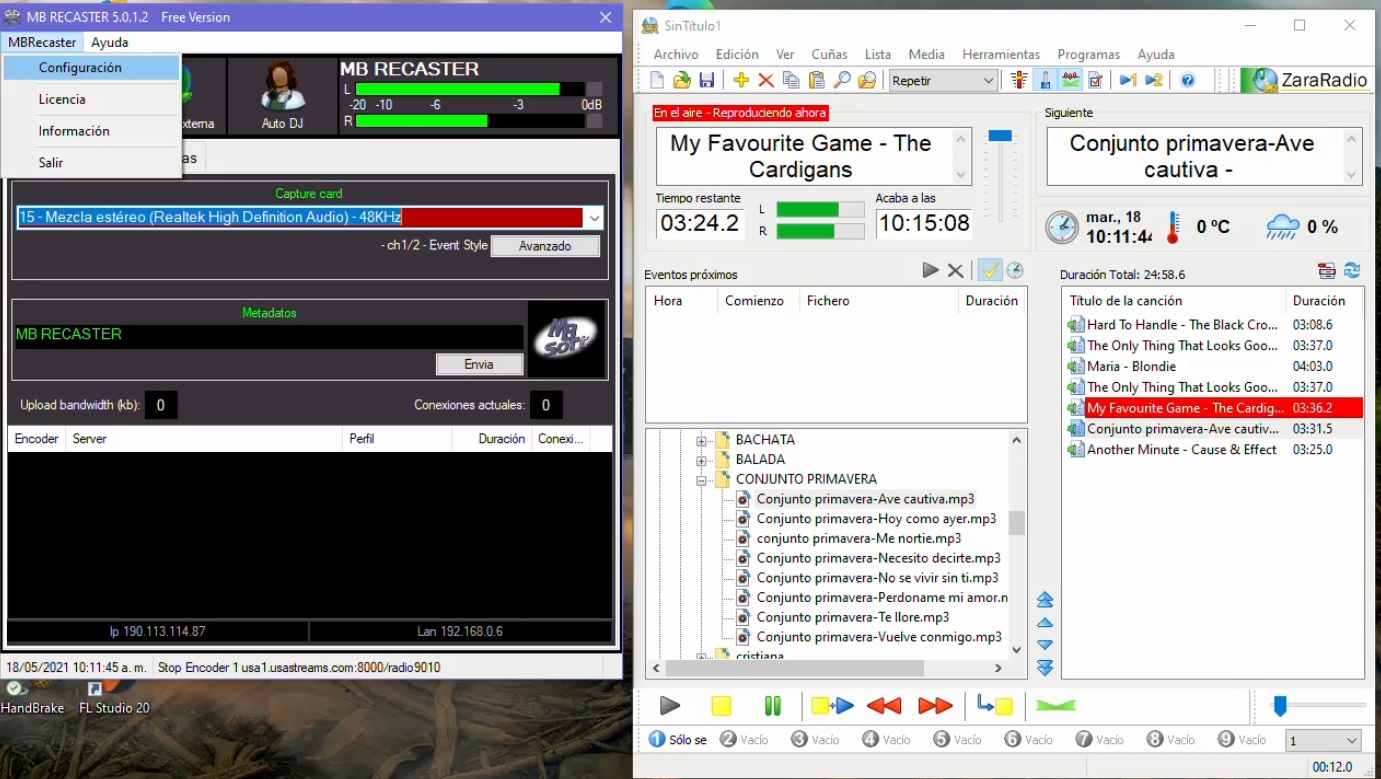Click the magnifier search icon
The width and height of the screenshot is (1381, 779).
(842, 80)
